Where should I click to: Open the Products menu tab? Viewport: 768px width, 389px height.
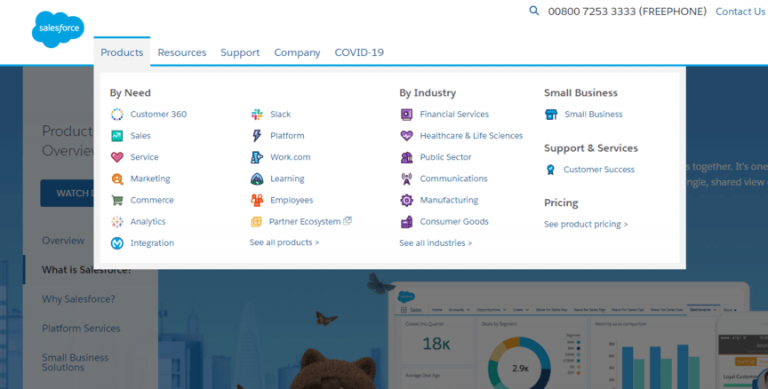[x=122, y=52]
